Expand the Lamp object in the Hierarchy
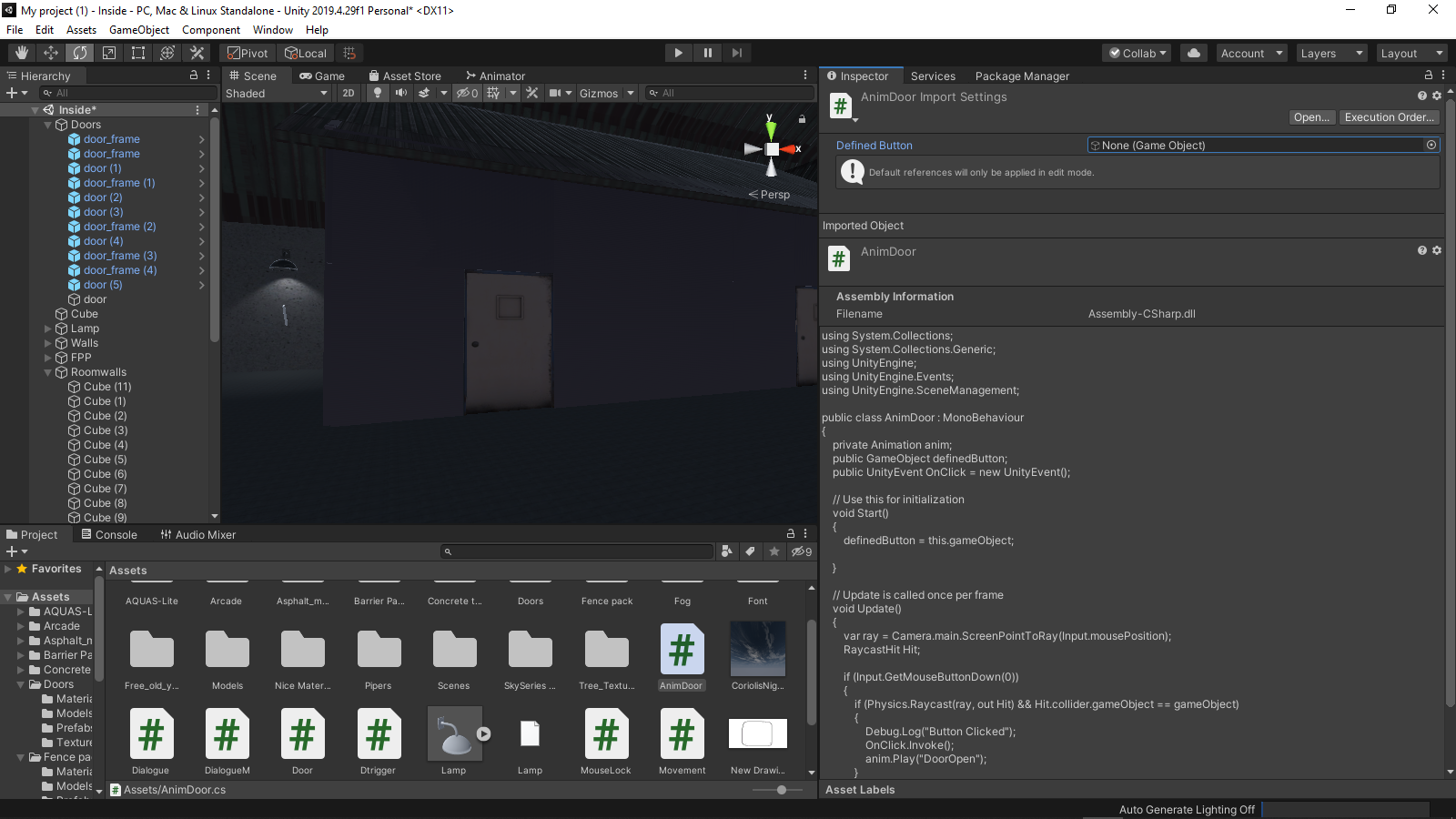 48,329
